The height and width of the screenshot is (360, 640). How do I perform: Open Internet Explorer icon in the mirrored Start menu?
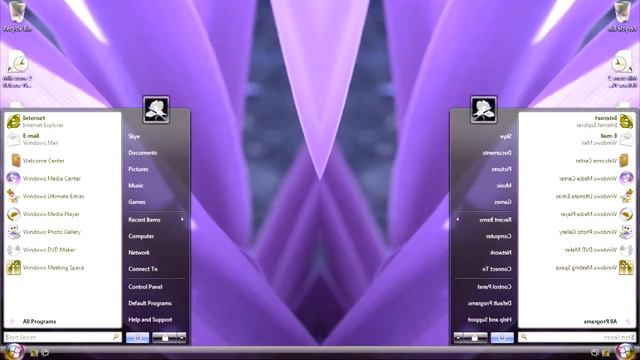point(626,121)
